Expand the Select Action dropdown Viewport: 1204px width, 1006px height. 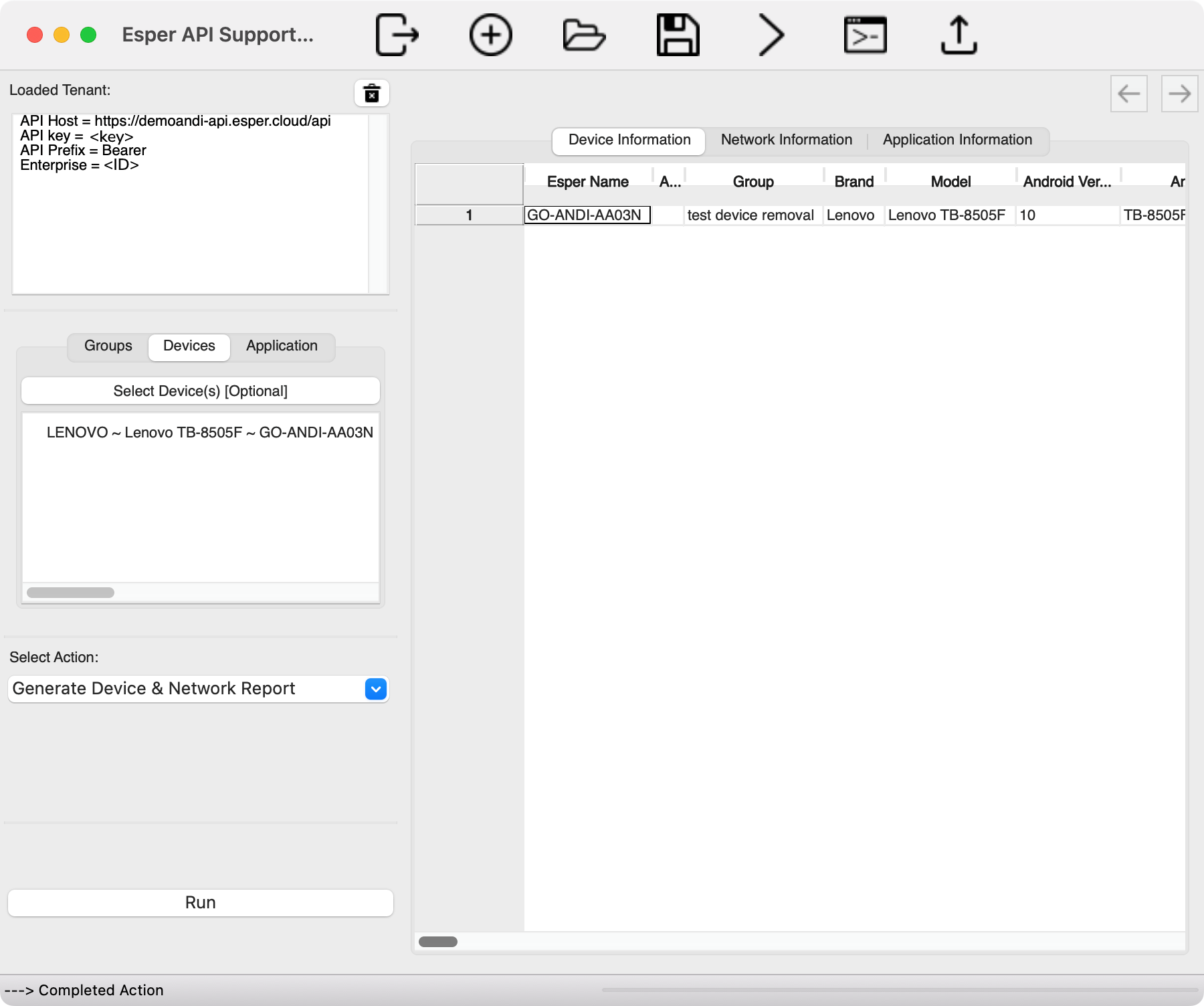tap(375, 689)
